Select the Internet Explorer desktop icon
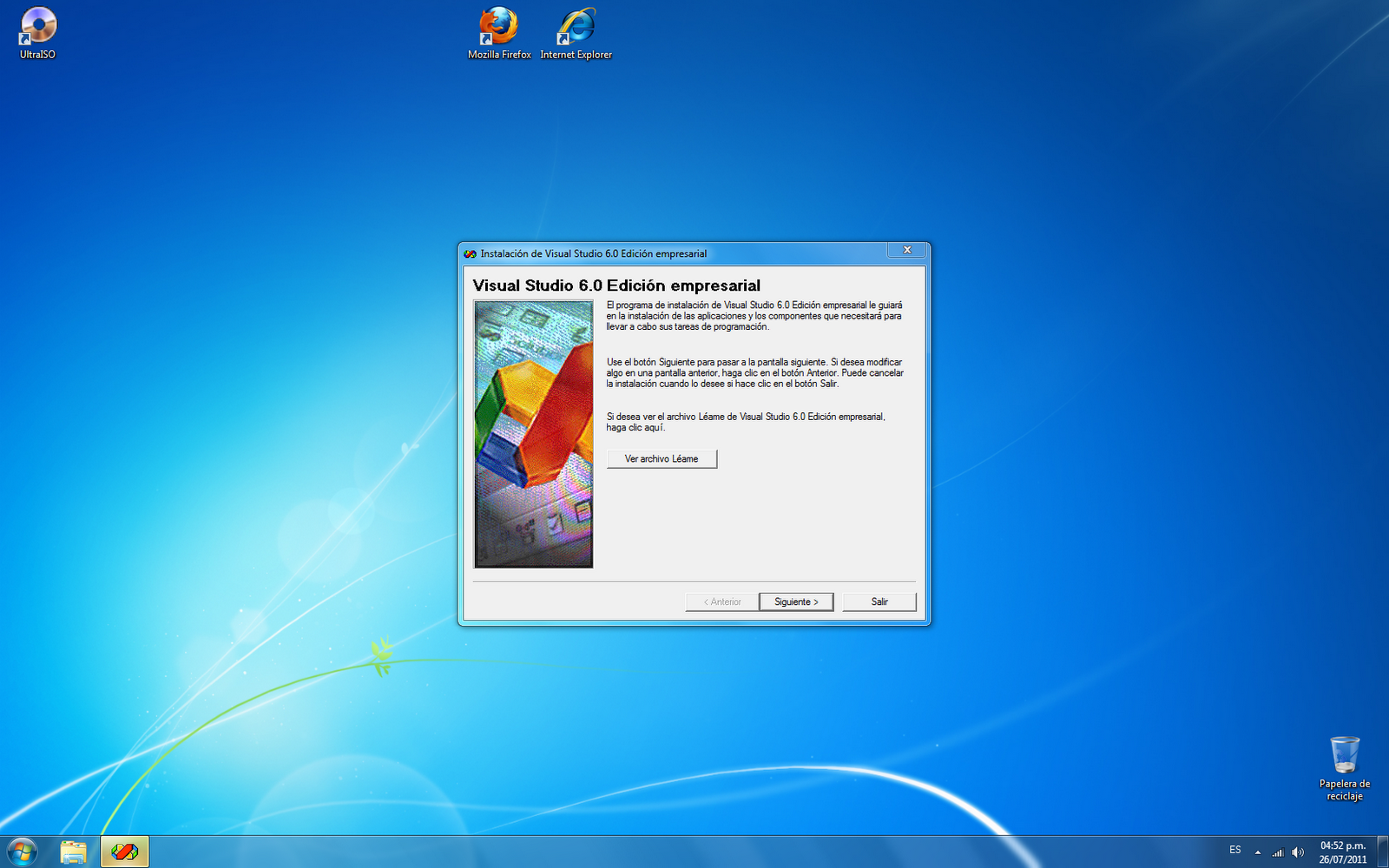 pyautogui.click(x=576, y=33)
